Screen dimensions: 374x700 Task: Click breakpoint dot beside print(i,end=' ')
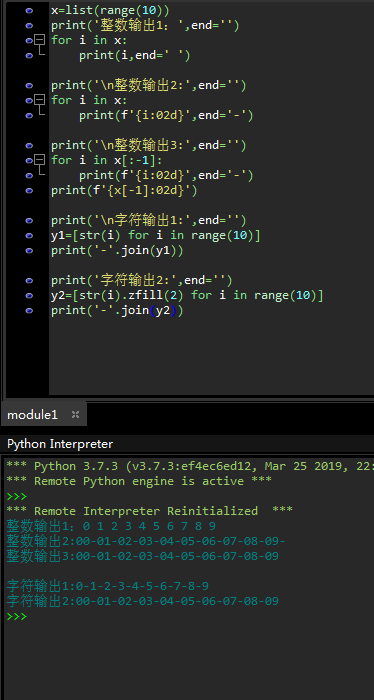coord(29,55)
